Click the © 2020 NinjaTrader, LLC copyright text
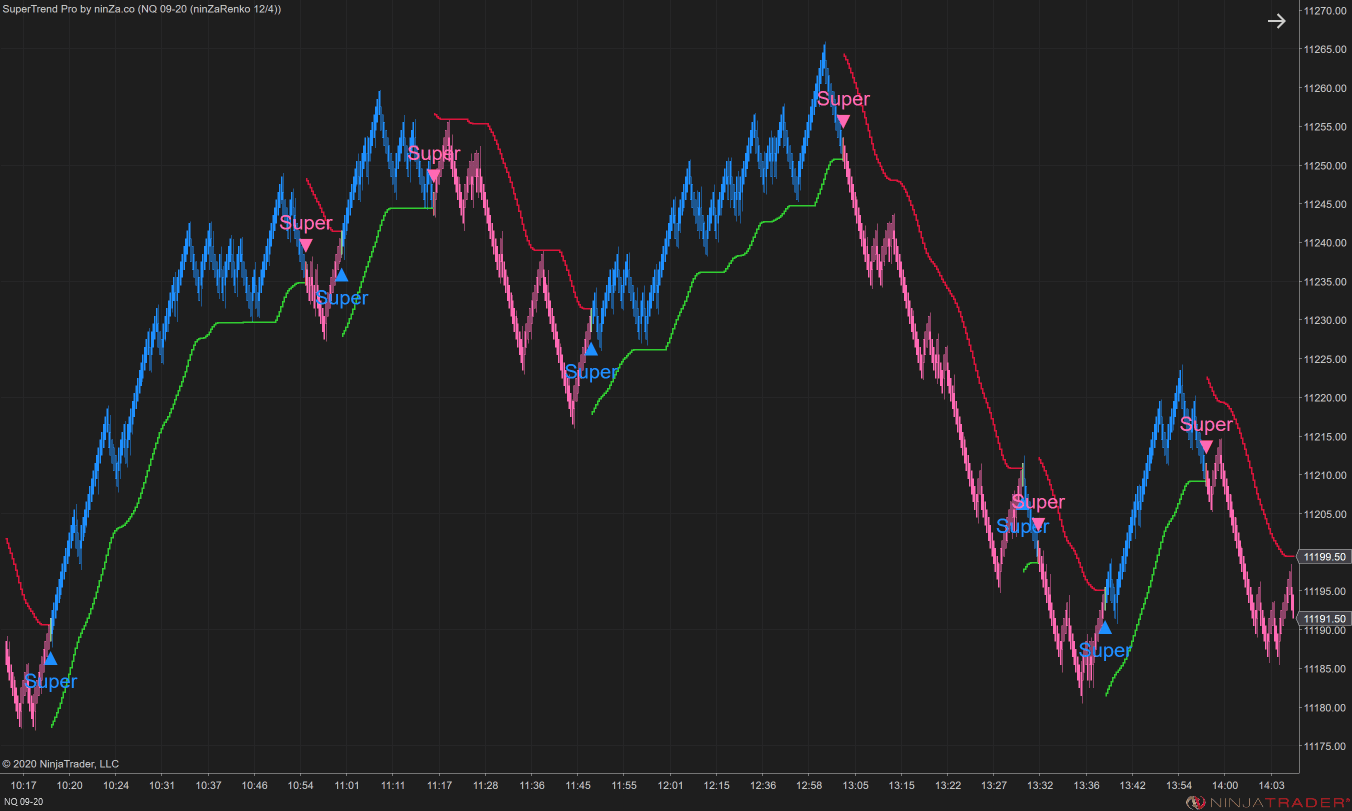The width and height of the screenshot is (1352, 811). click(x=61, y=764)
